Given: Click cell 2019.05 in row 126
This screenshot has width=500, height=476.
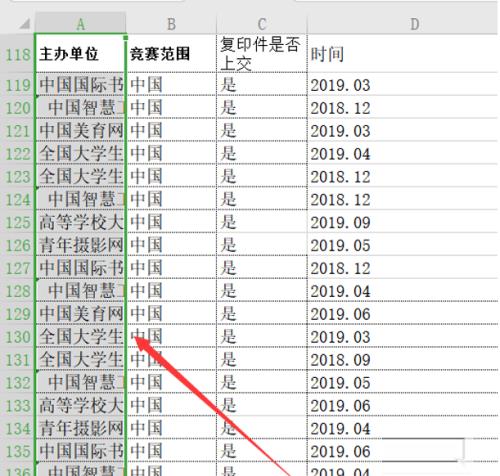Looking at the screenshot, I should pyautogui.click(x=403, y=245).
